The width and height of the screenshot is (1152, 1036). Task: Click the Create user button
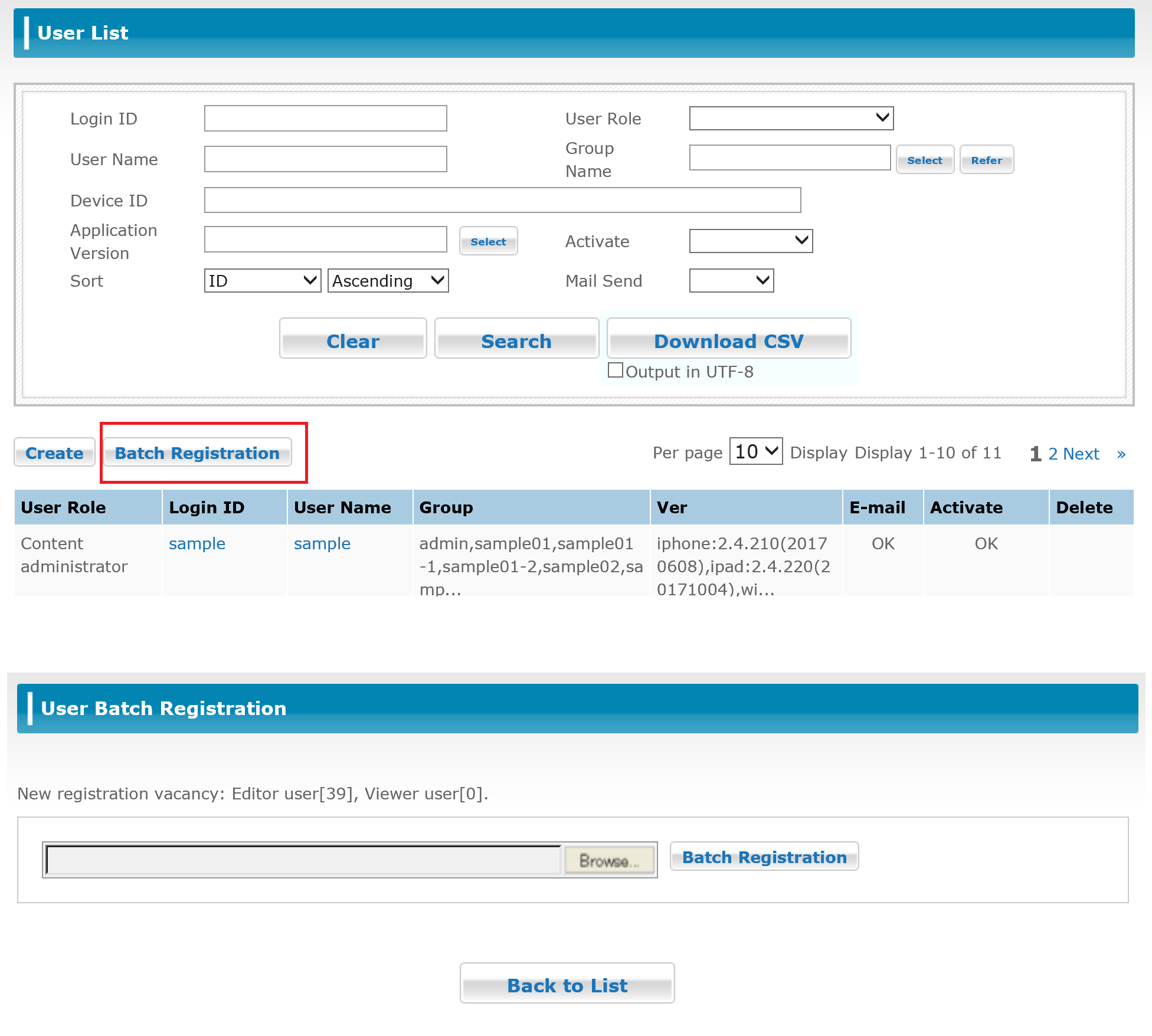pos(54,453)
